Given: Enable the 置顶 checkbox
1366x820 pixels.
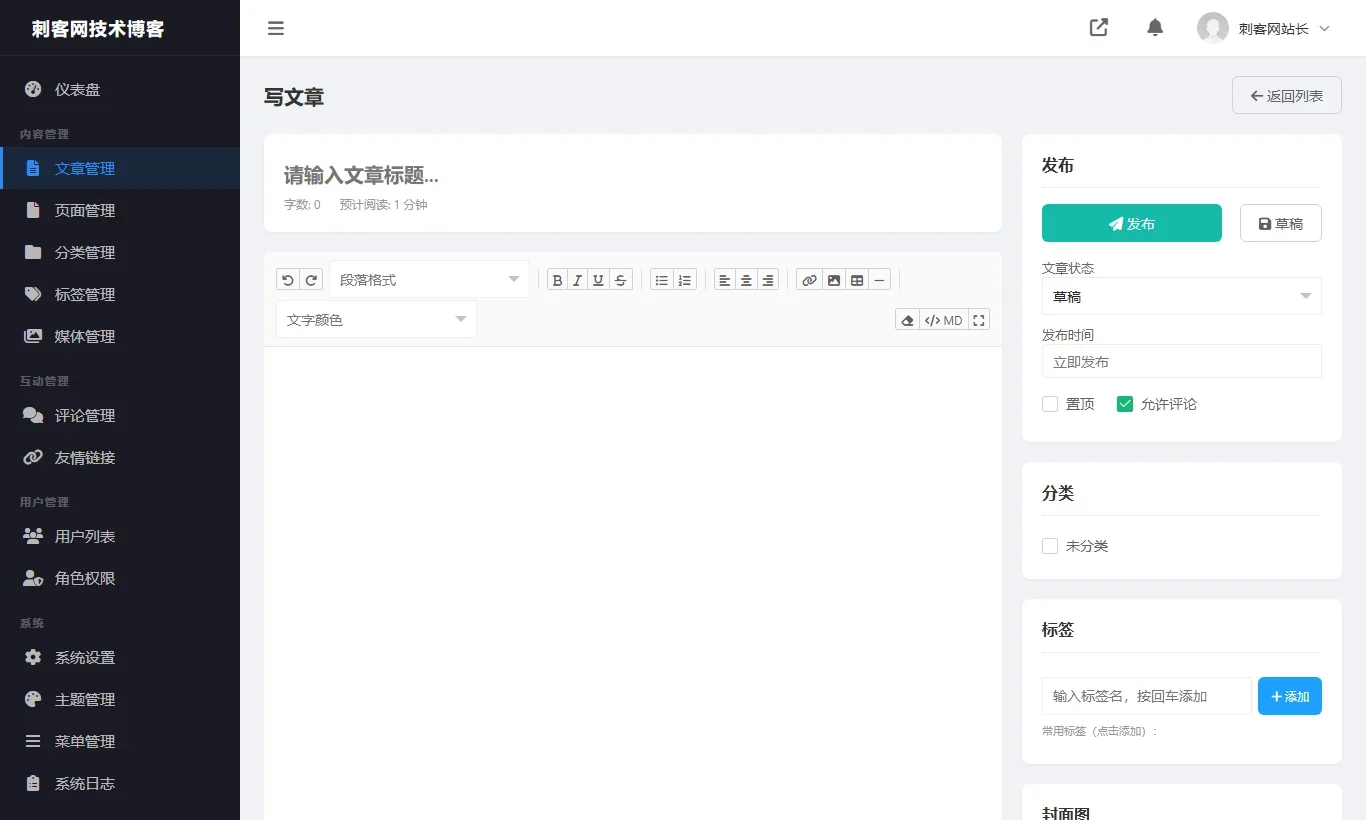Looking at the screenshot, I should pyautogui.click(x=1050, y=404).
